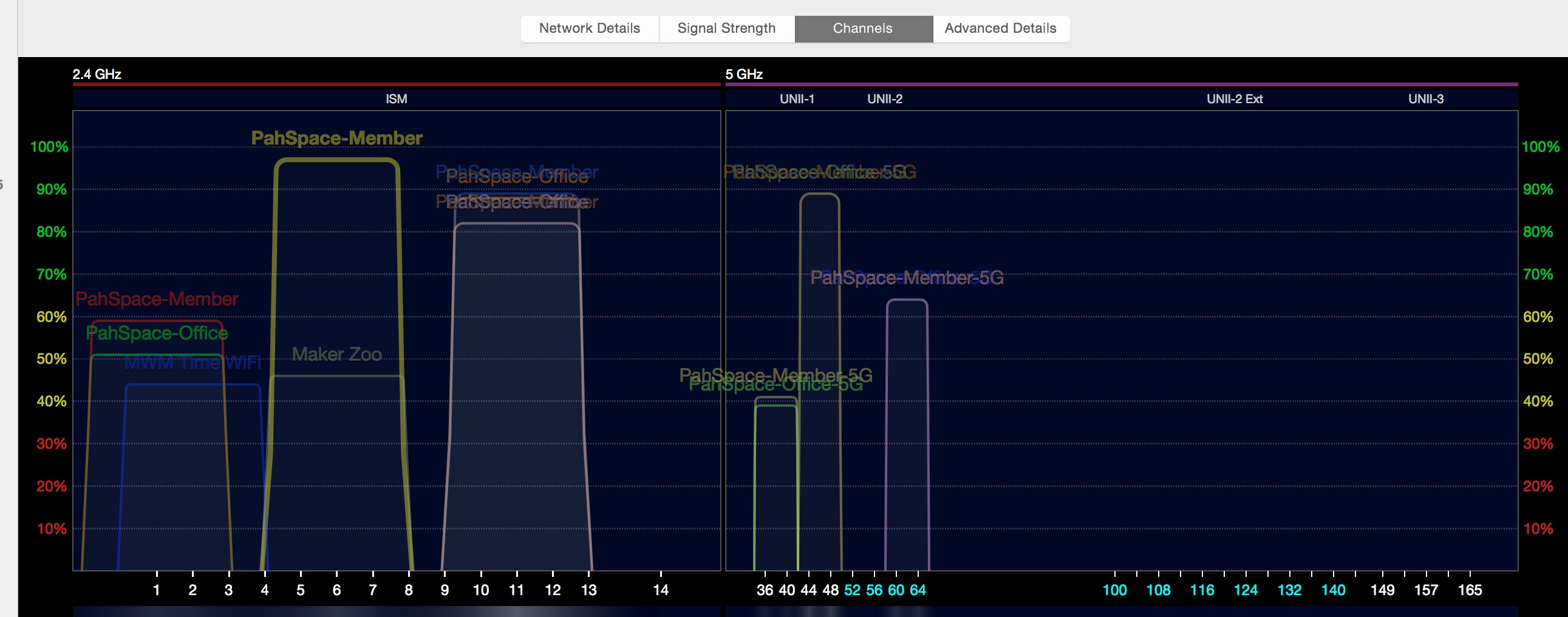The height and width of the screenshot is (617, 1568).
Task: Select the yellow PahSpace-Member network label
Action: click(x=336, y=138)
